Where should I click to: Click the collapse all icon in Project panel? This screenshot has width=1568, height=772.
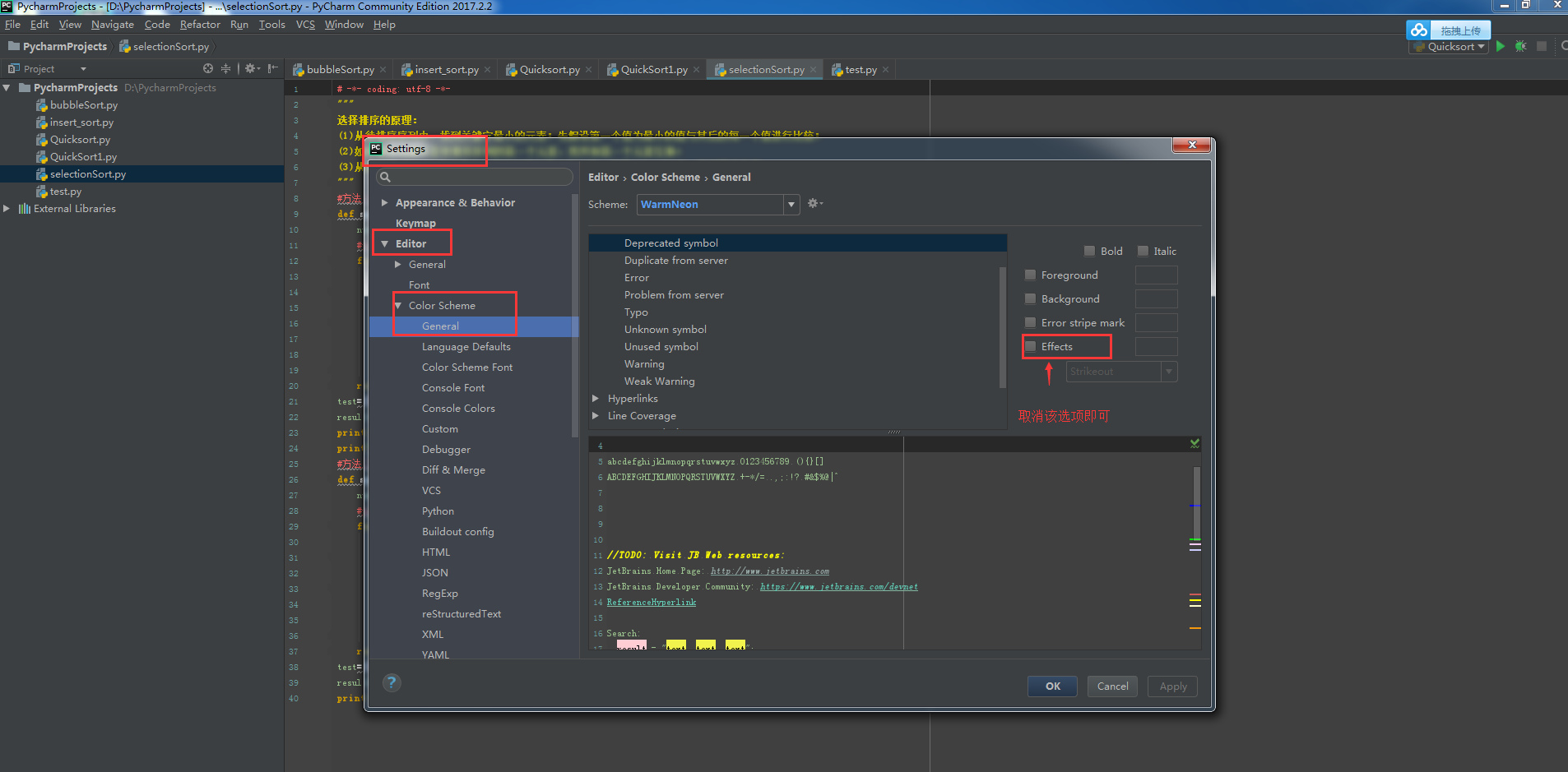(x=226, y=68)
